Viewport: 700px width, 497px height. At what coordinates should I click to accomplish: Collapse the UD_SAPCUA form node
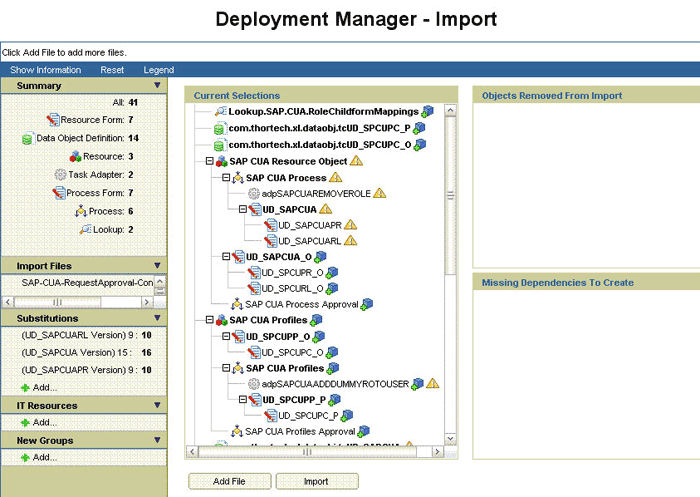[242, 209]
